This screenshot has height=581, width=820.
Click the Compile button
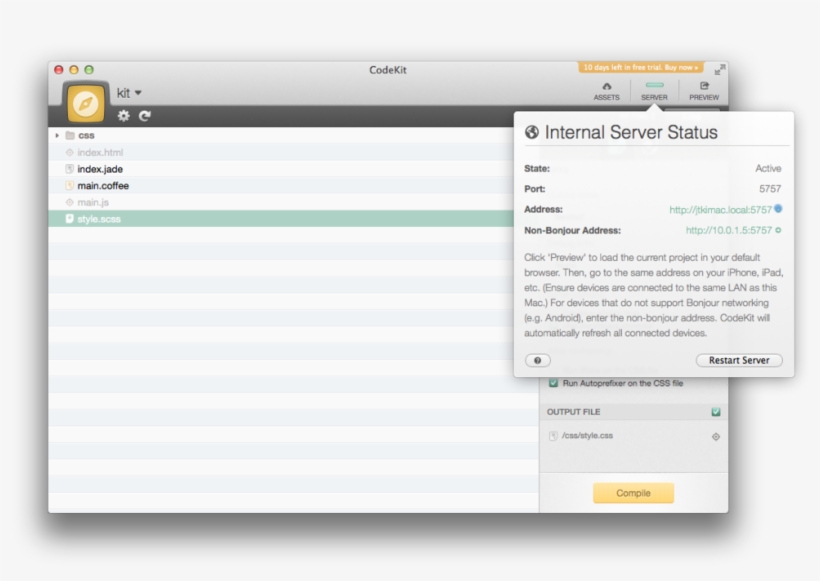[633, 493]
